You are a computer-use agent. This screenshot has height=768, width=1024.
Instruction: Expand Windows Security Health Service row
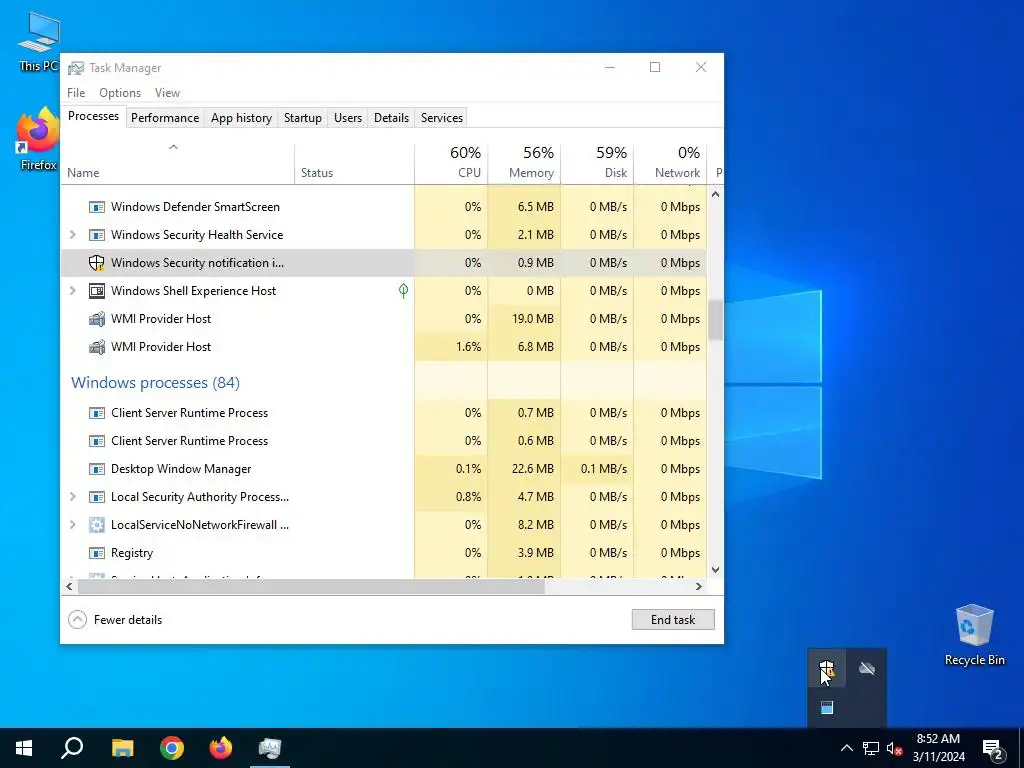click(72, 235)
